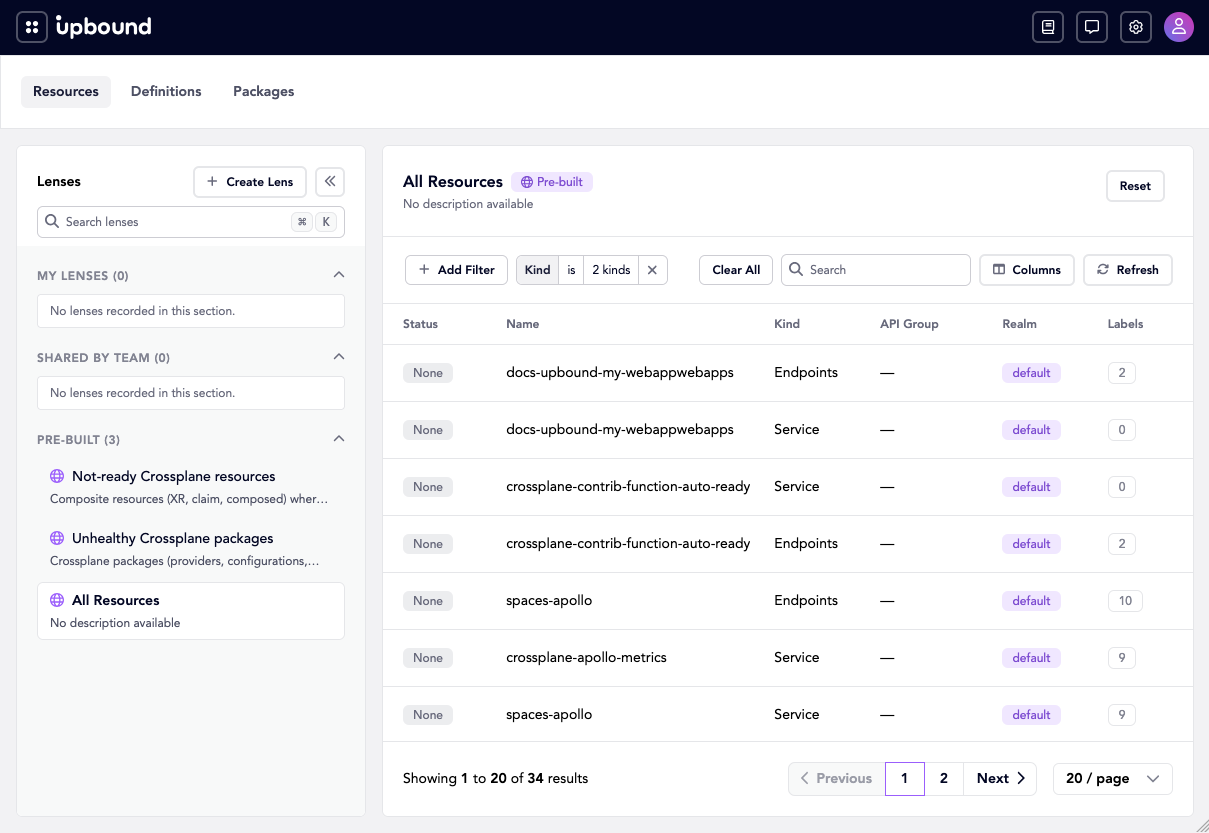This screenshot has width=1209, height=833.
Task: Click the Labels column header
Action: 1125,324
